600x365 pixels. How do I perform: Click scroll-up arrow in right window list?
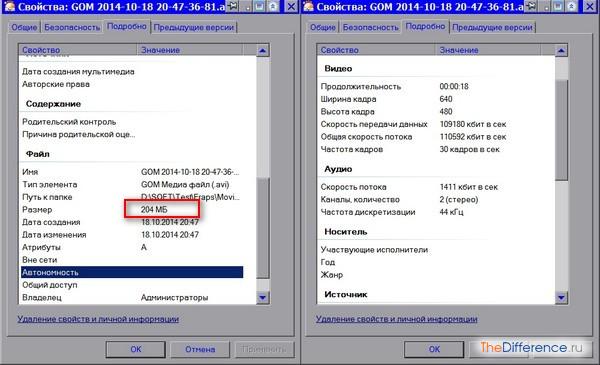tap(561, 51)
